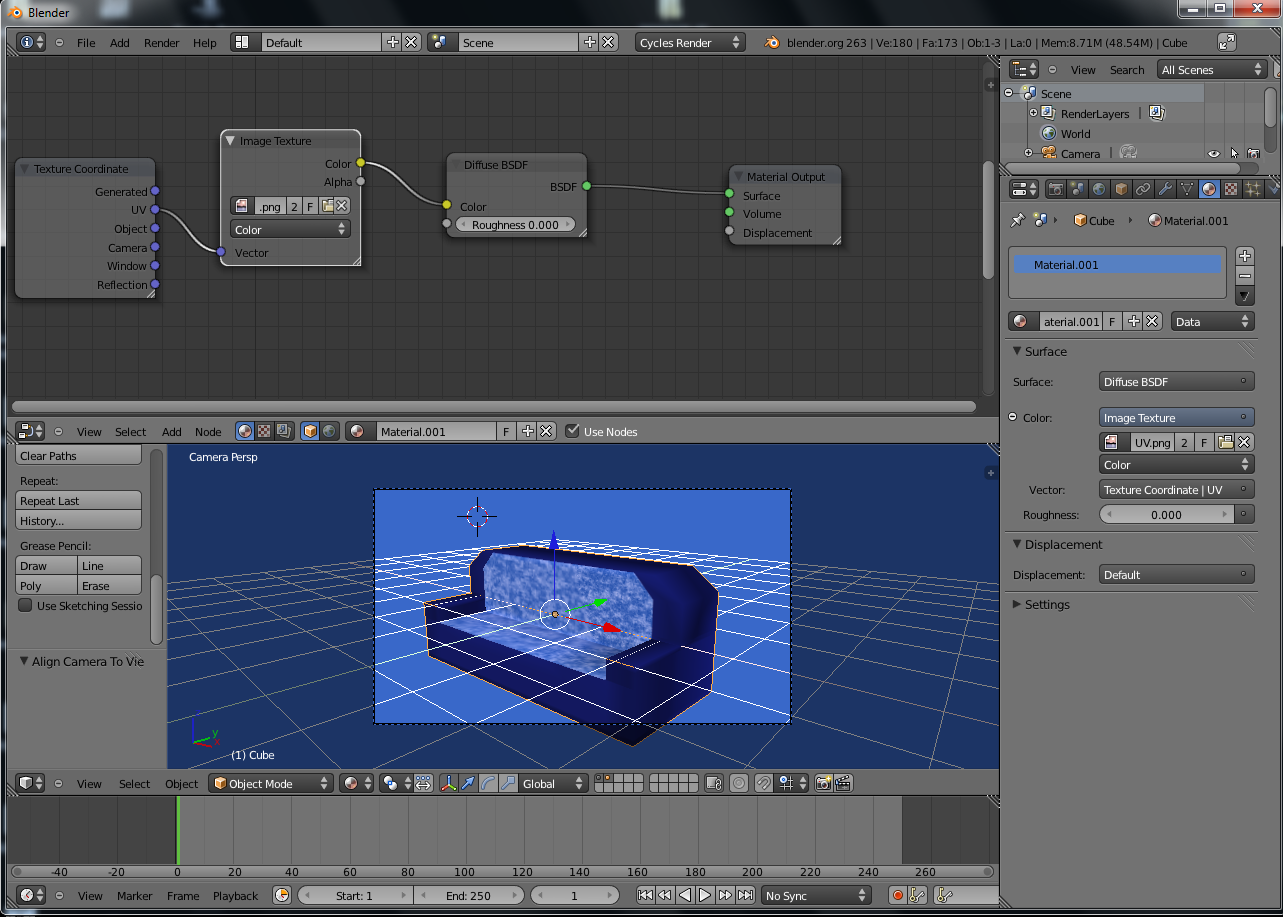This screenshot has width=1283, height=917.
Task: Click the add material slot plus button
Action: [x=1244, y=256]
